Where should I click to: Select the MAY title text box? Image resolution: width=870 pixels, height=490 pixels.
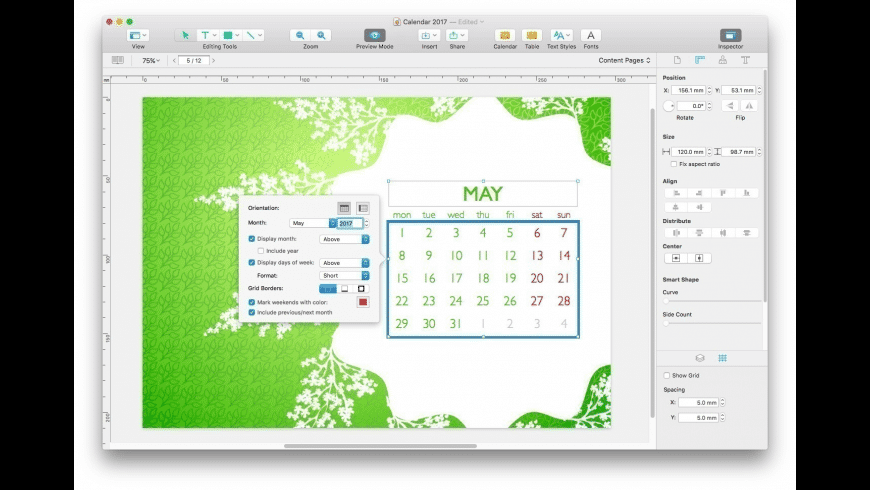click(483, 194)
